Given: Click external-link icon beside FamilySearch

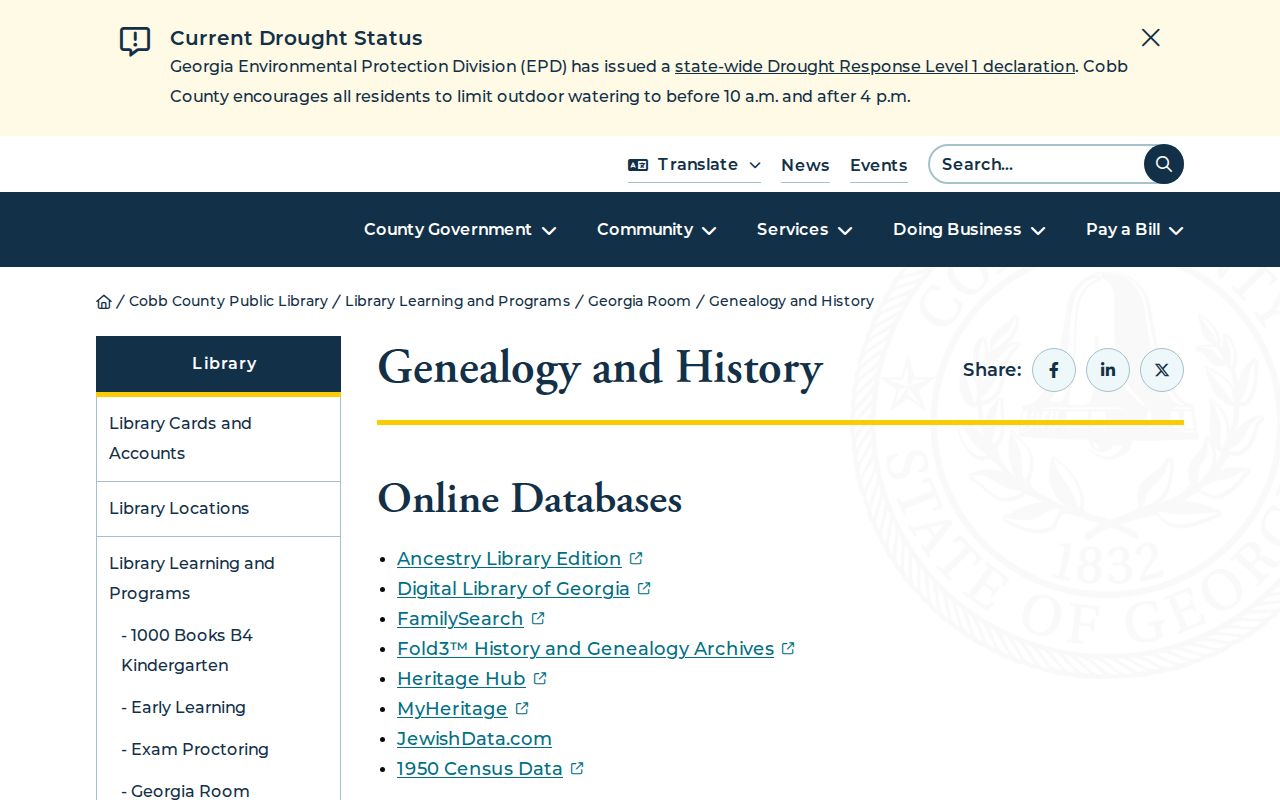Looking at the screenshot, I should click(538, 618).
